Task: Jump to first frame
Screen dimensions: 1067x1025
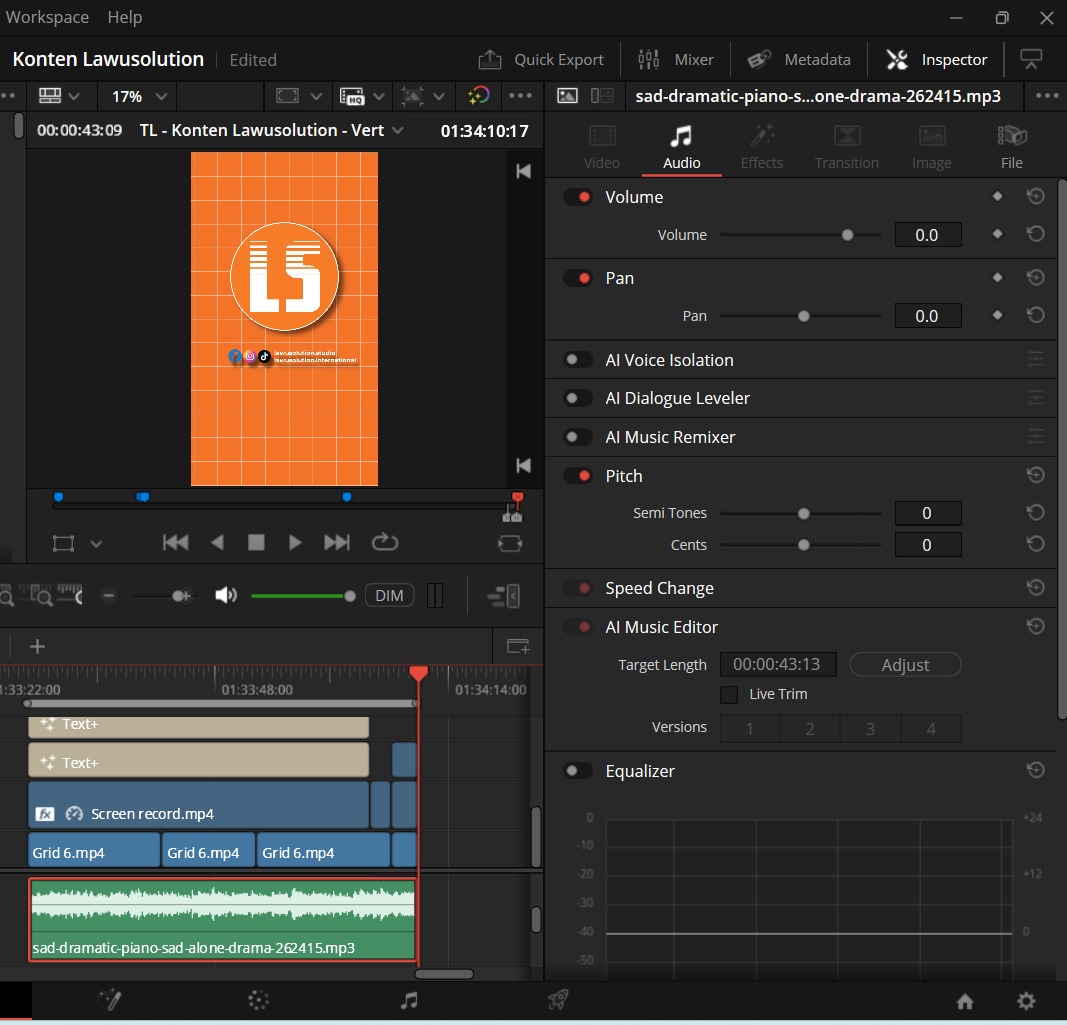Action: coord(176,542)
